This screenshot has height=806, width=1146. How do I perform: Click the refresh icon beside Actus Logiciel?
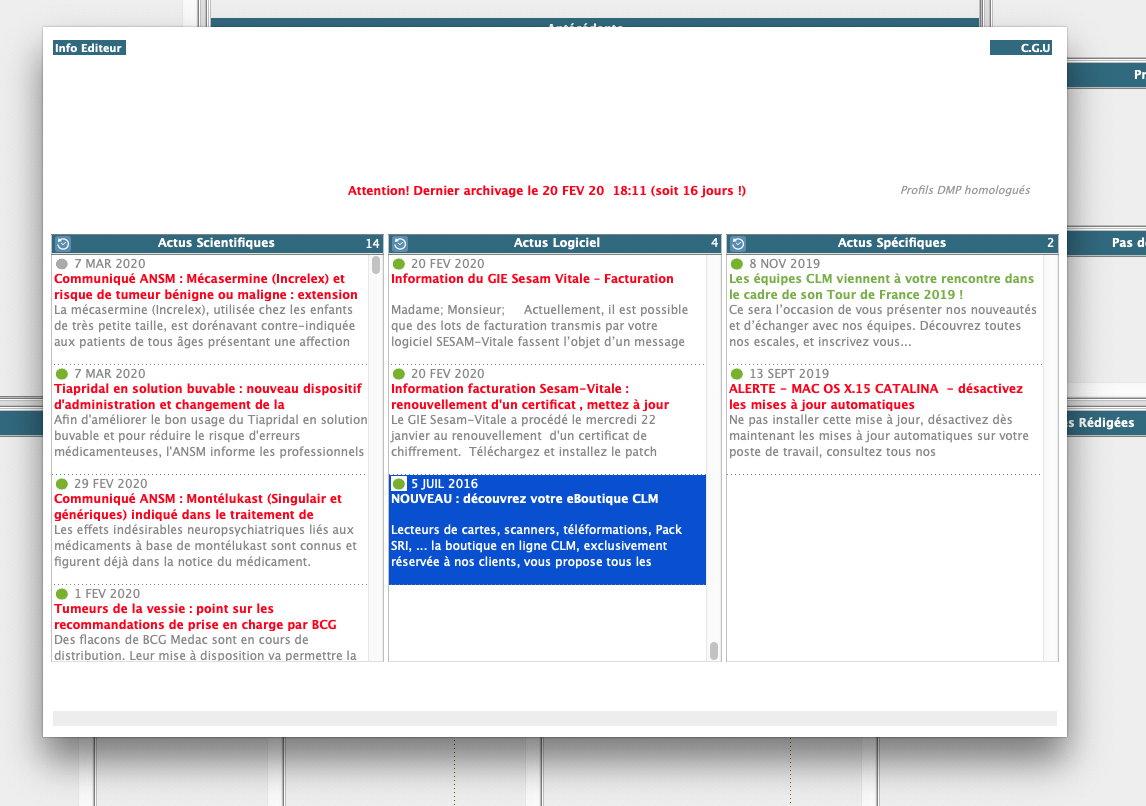[x=400, y=243]
